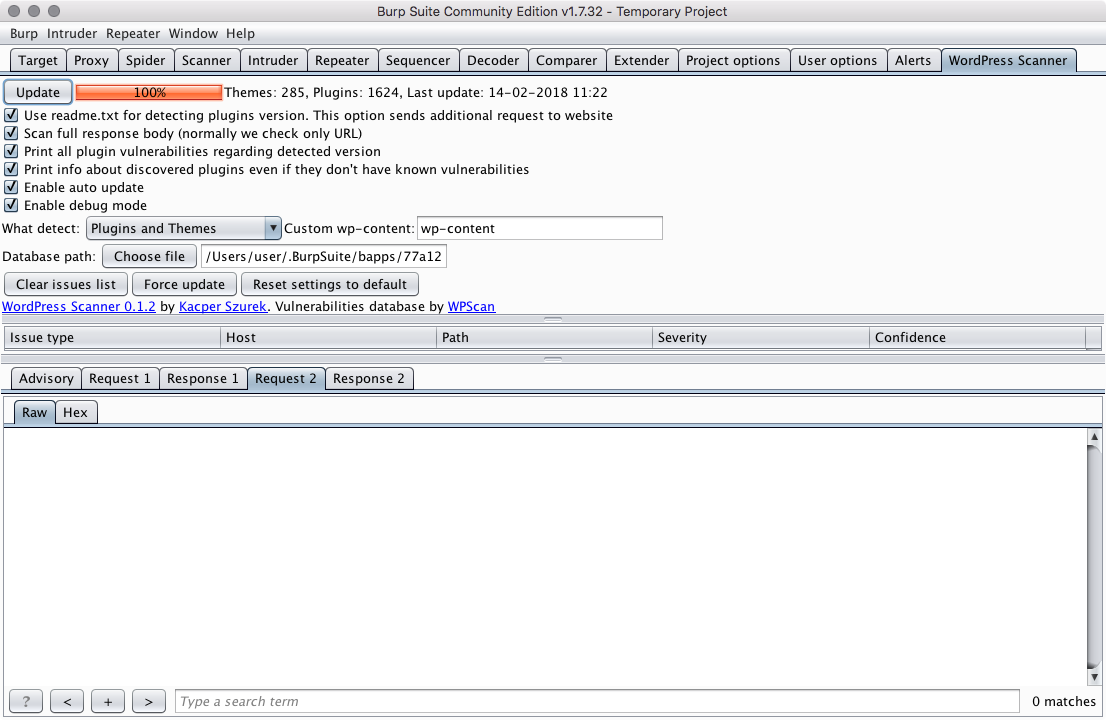Click Choose file for database path
The height and width of the screenshot is (720, 1106).
[x=150, y=257]
